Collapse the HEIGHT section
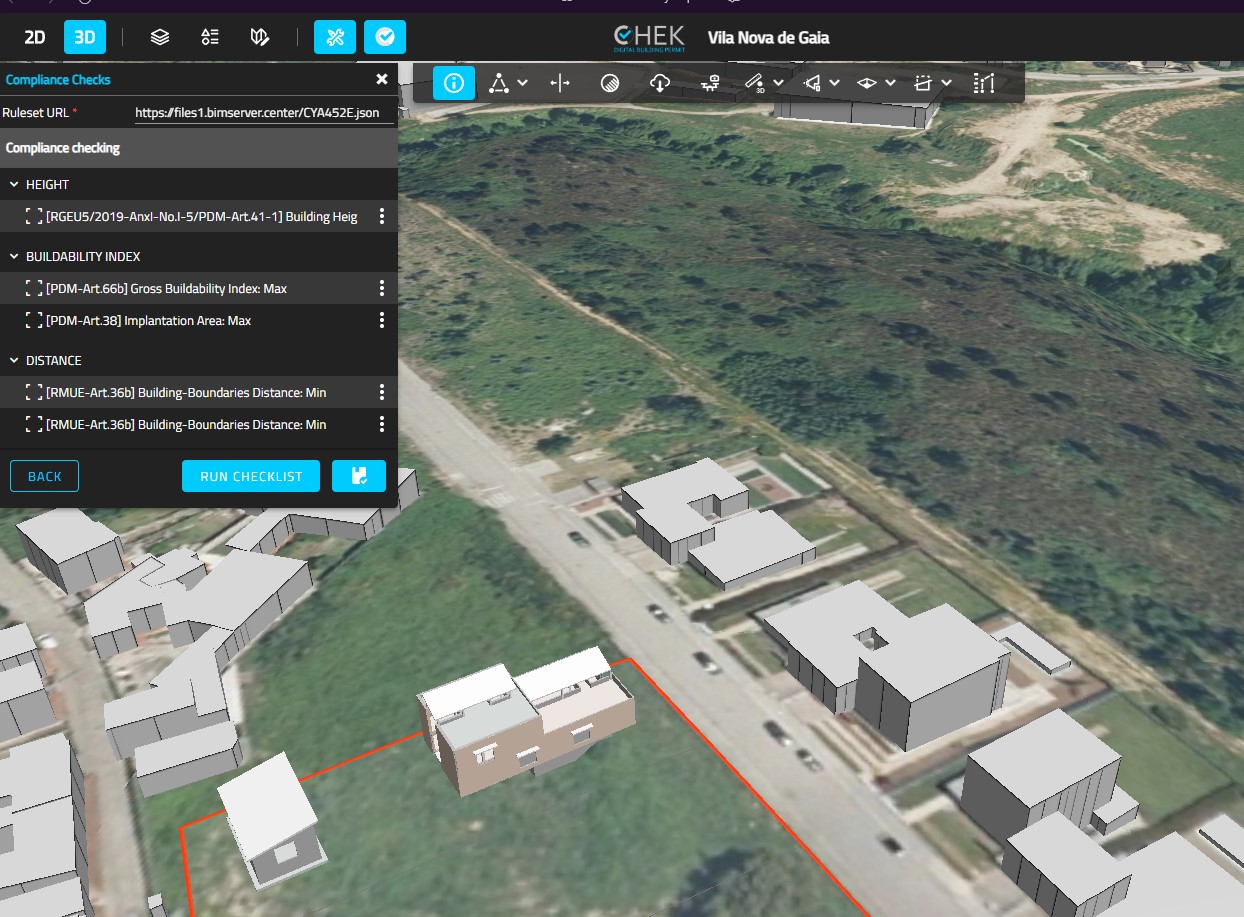This screenshot has width=1244, height=917. 14,185
